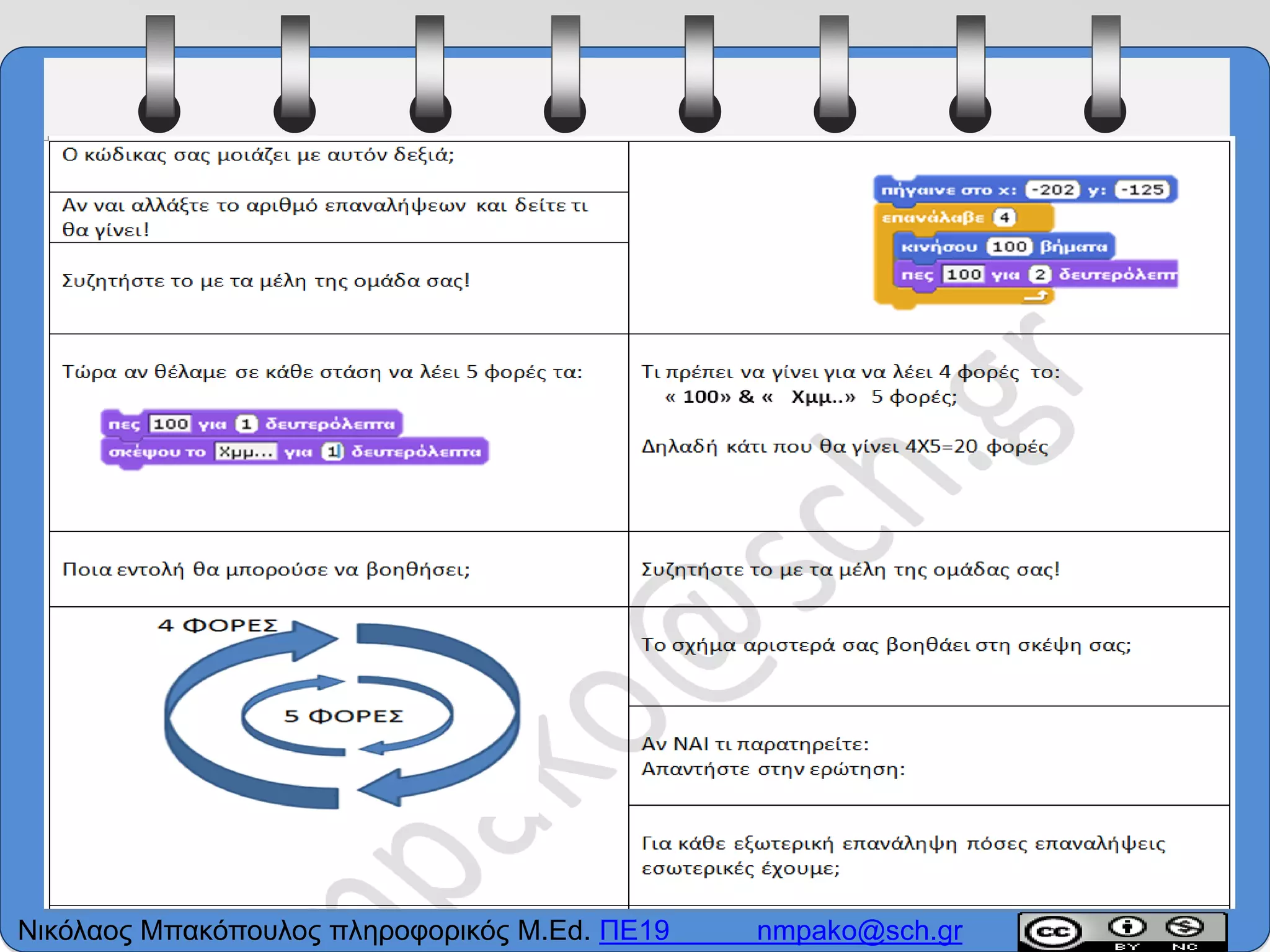Click the loop arrow on repeat block
1270x952 pixels.
1035,297
